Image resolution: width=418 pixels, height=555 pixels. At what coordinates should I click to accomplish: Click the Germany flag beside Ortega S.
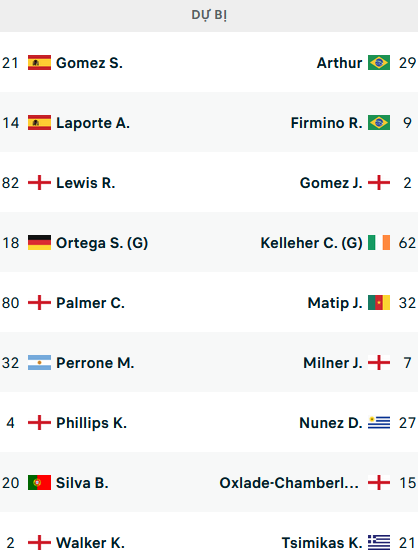pyautogui.click(x=39, y=243)
